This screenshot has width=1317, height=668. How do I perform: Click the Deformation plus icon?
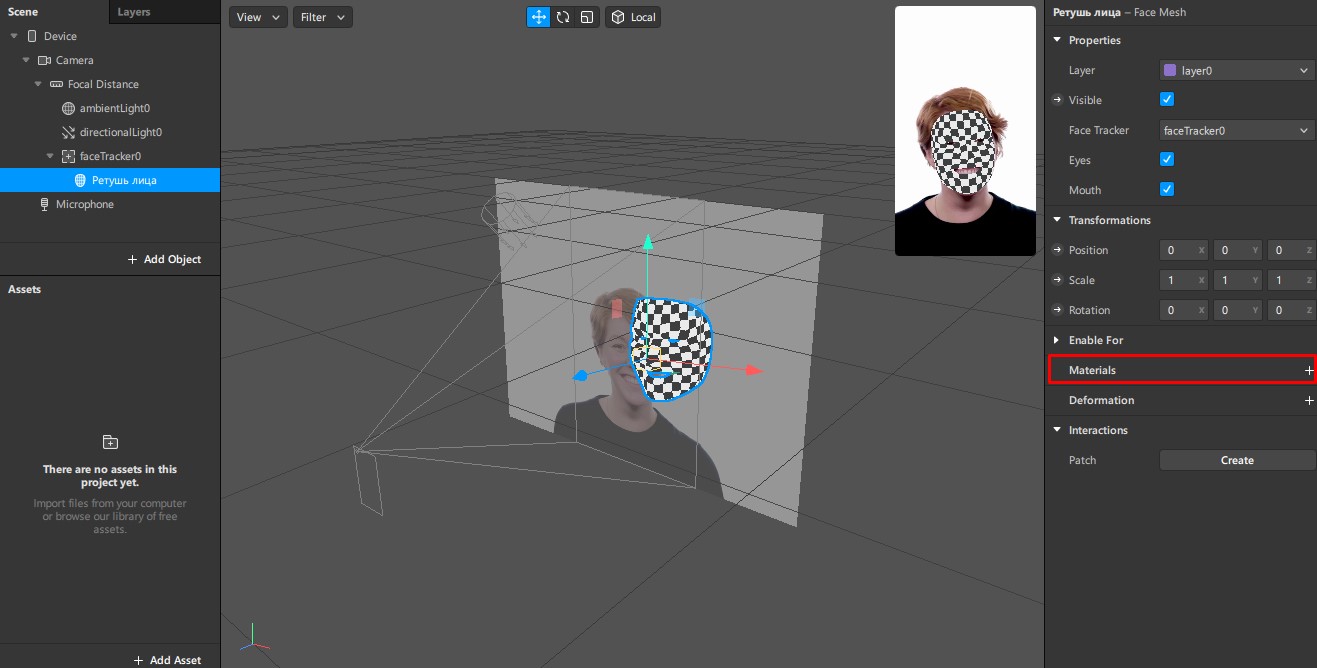coord(1309,400)
